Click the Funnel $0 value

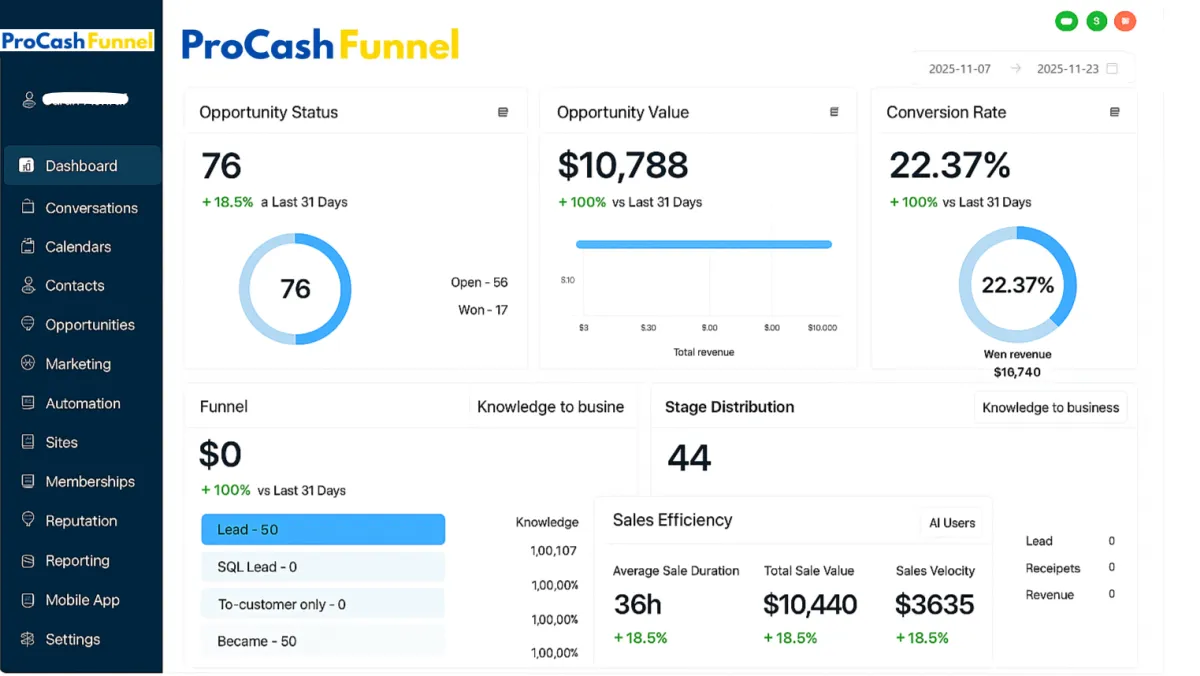pos(221,454)
